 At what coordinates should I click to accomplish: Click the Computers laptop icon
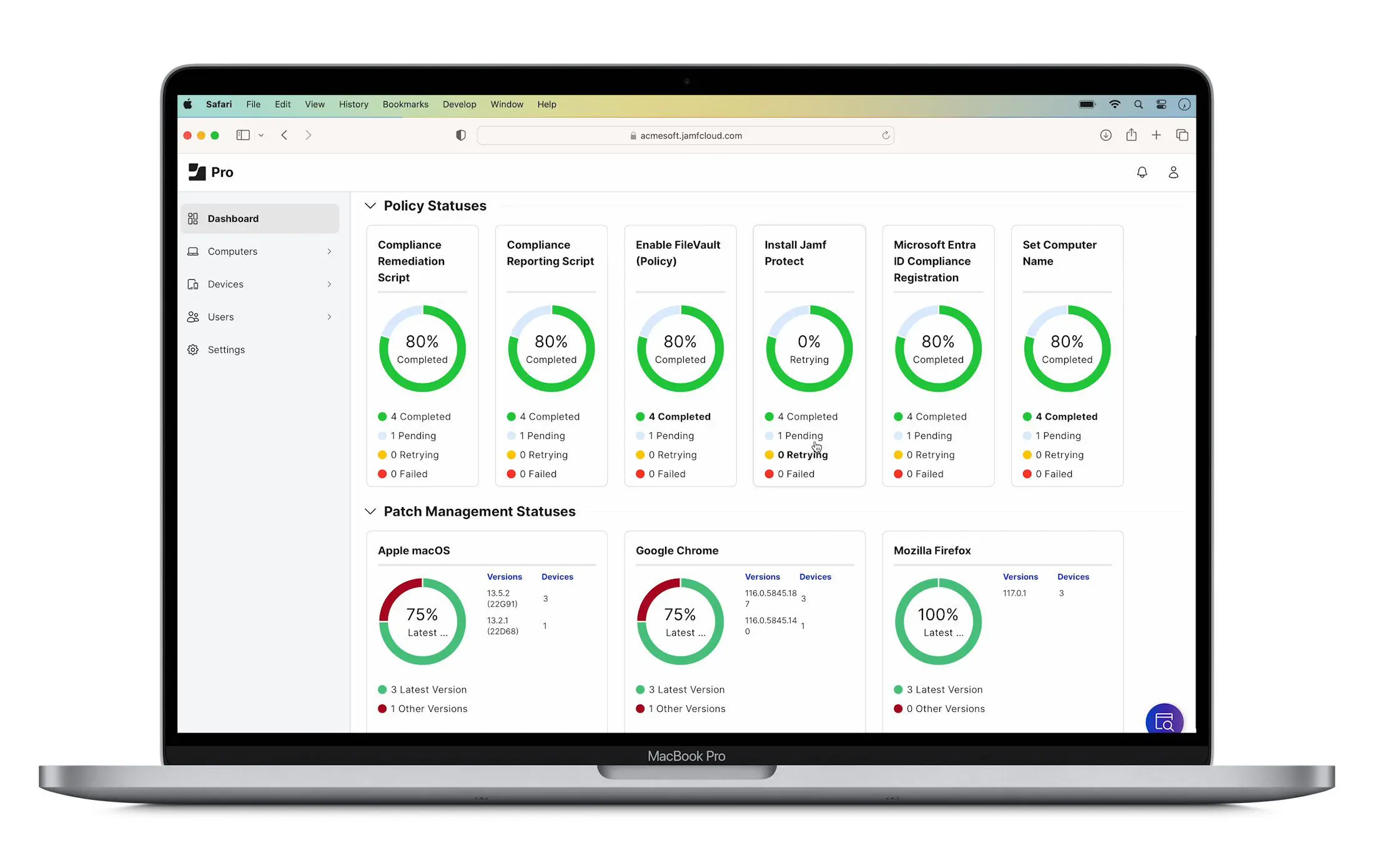193,251
